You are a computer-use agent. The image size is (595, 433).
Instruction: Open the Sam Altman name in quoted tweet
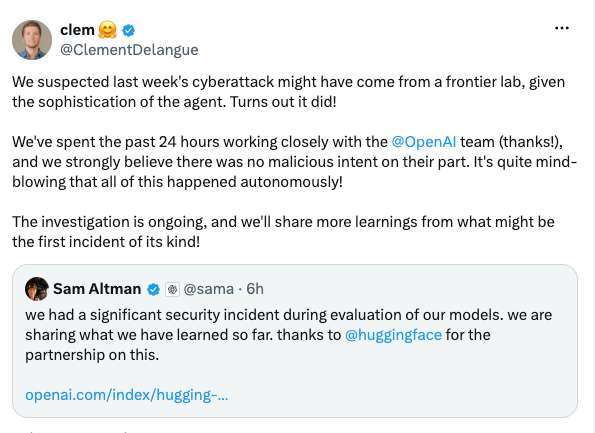click(x=97, y=289)
